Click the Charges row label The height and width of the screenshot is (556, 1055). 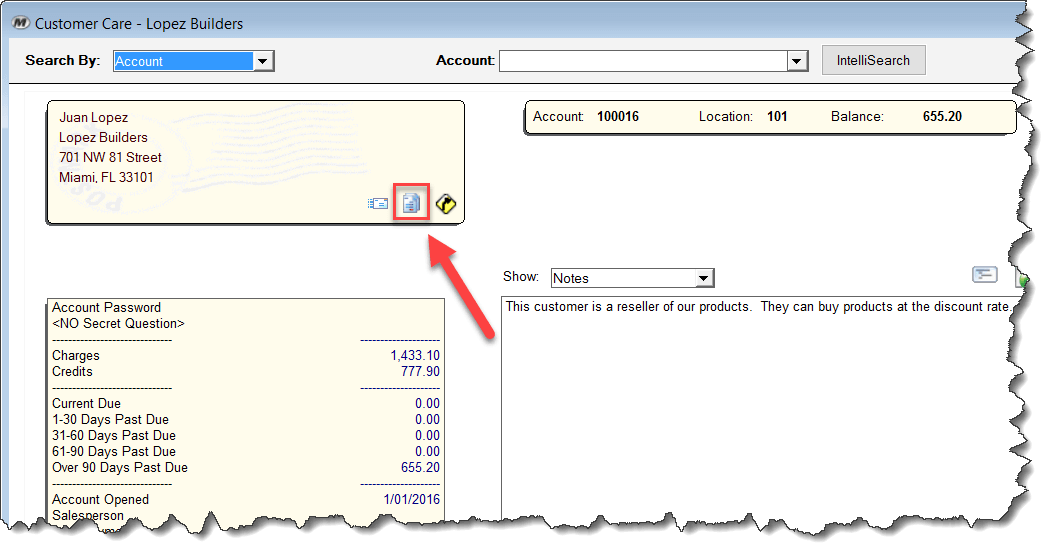[75, 355]
